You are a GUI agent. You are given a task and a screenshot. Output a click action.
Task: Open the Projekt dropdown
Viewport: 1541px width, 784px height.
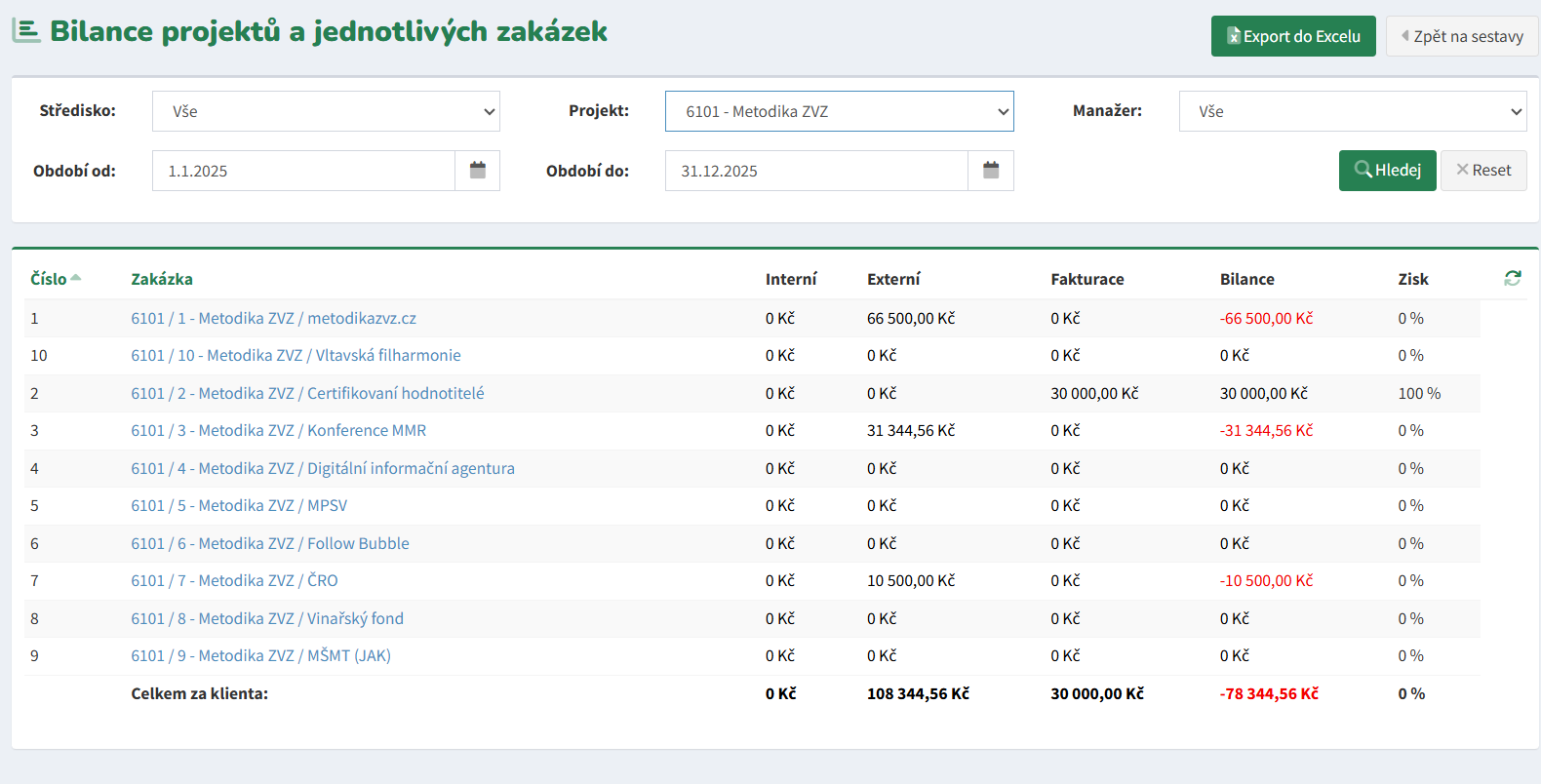[839, 111]
